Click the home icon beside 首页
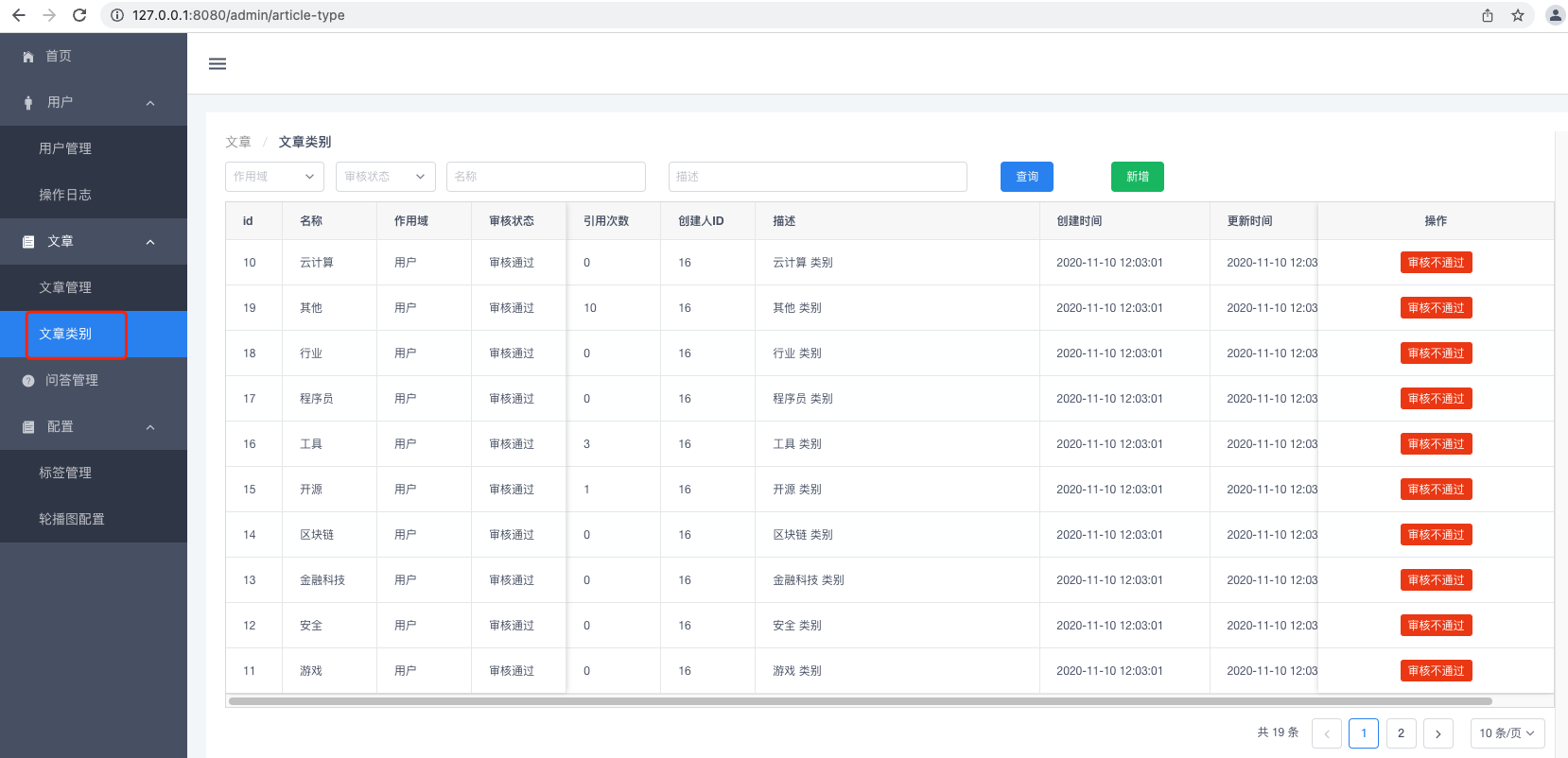1568x758 pixels. 28,57
